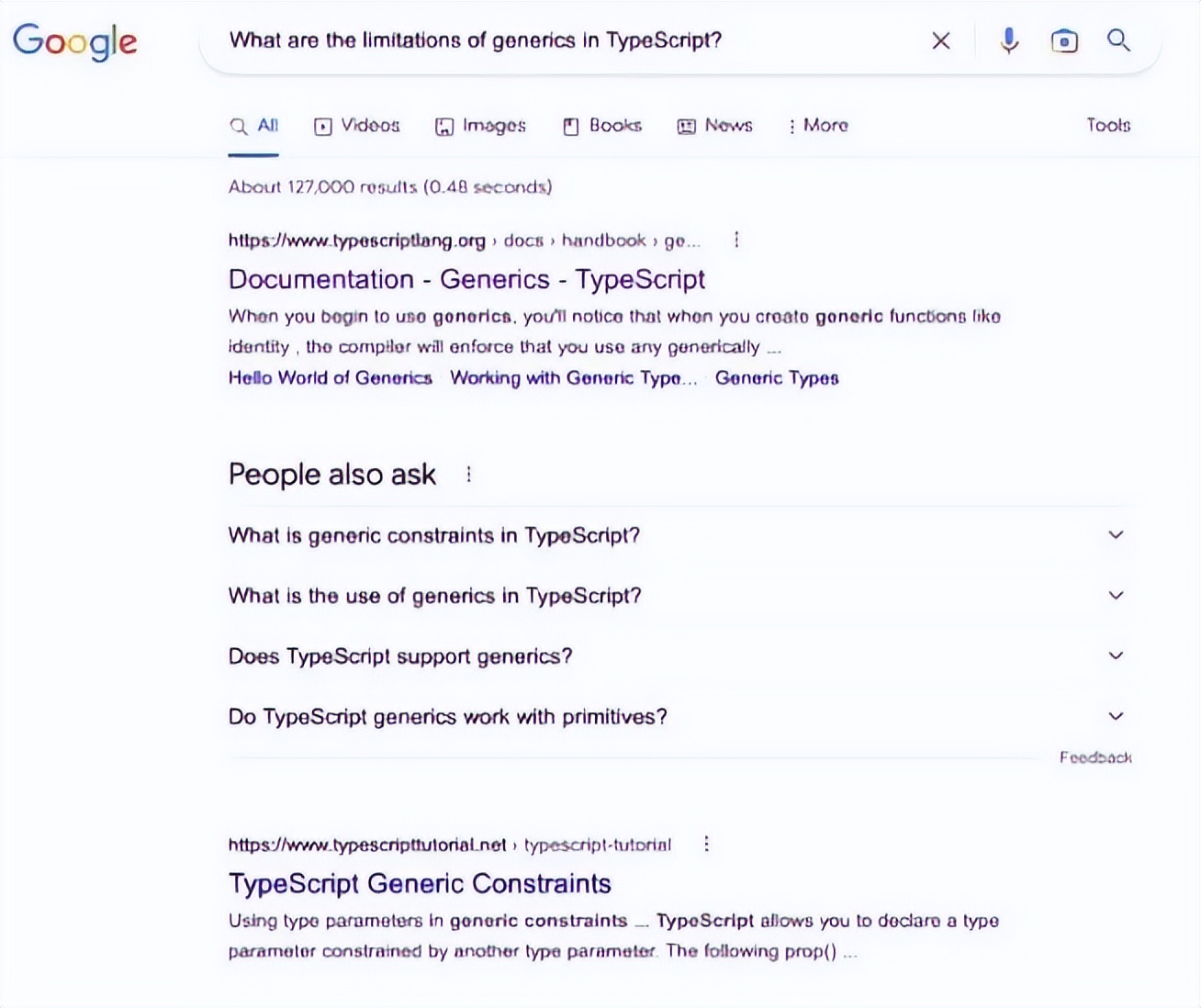This screenshot has width=1201, height=1008.
Task: Open search by image camera icon
Action: tap(1064, 40)
